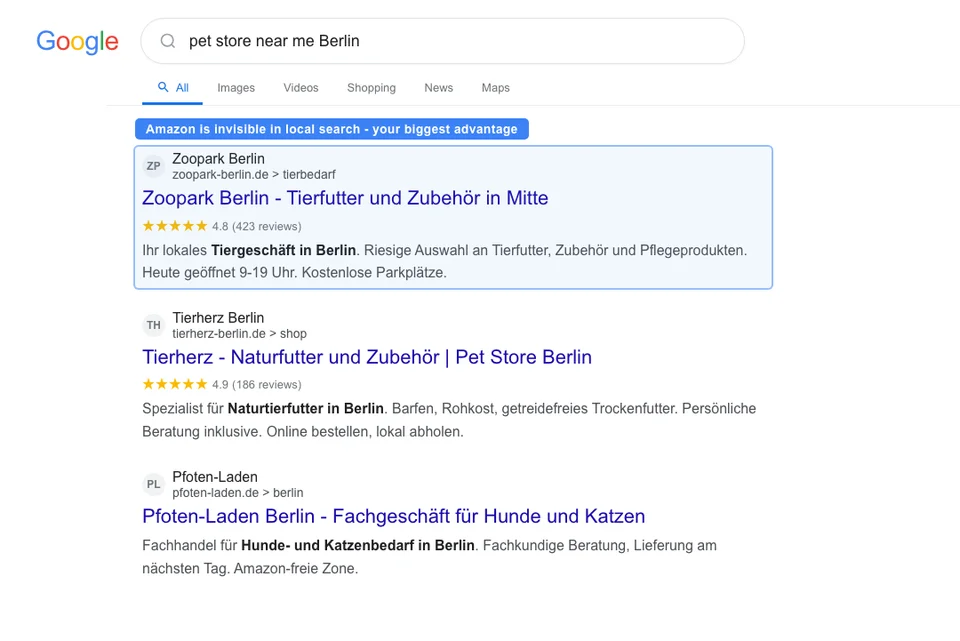Click the TH favicon next to Tierherz Berlin
The image size is (960, 641).
tap(153, 324)
